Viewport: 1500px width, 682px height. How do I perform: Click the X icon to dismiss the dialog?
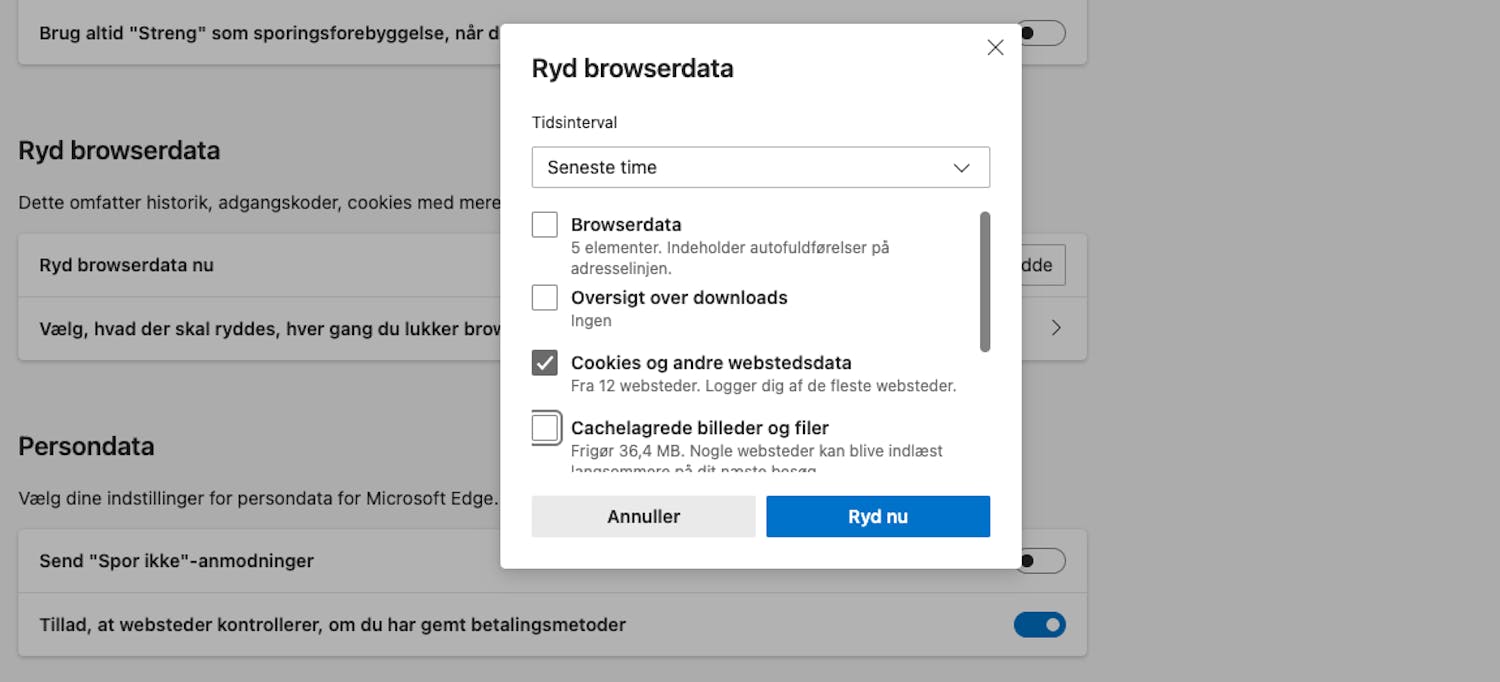[995, 47]
